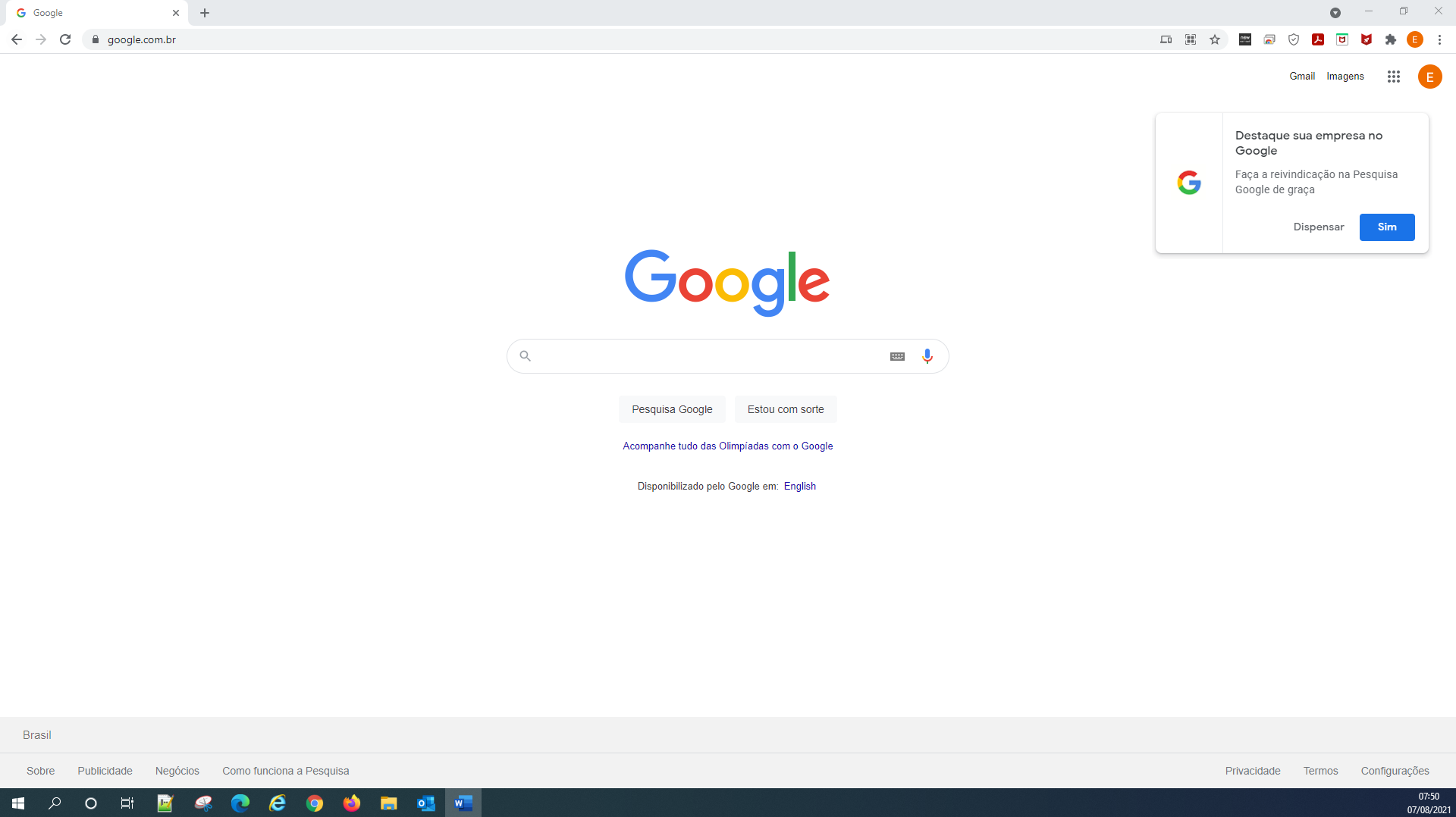Open the Privacidade footer link
The width and height of the screenshot is (1456, 817).
pyautogui.click(x=1253, y=771)
